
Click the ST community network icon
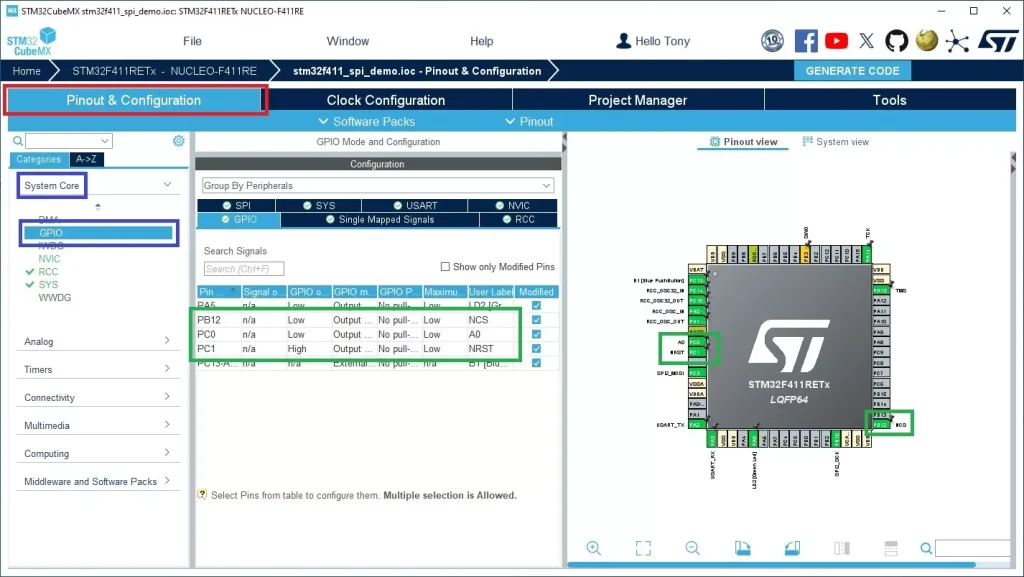(x=957, y=41)
